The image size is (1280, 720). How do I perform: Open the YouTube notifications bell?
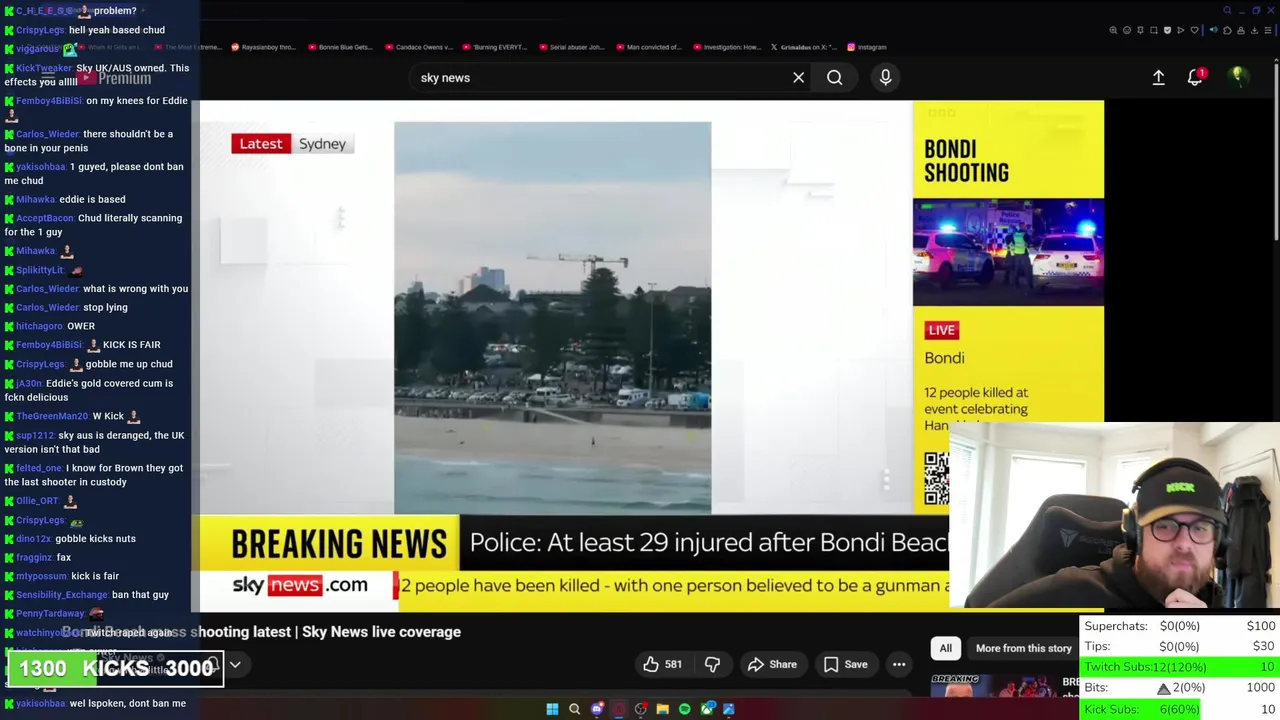coord(1195,77)
